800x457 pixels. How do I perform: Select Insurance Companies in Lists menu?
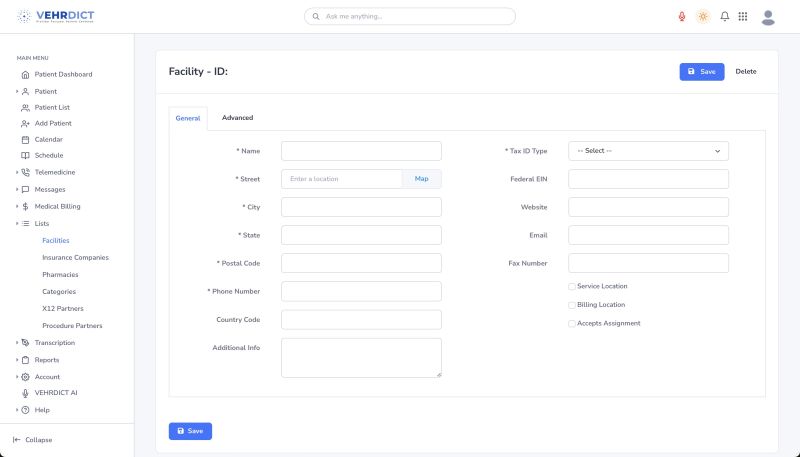[75, 258]
